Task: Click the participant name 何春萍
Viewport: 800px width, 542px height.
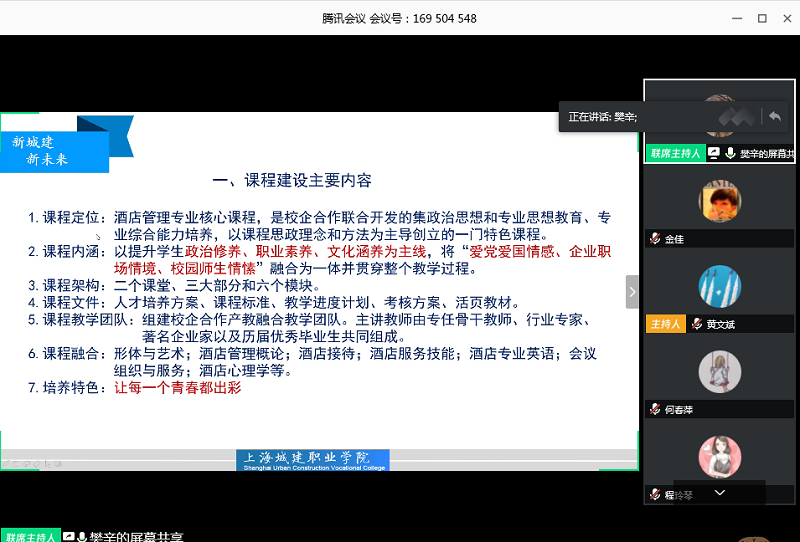Action: [679, 409]
